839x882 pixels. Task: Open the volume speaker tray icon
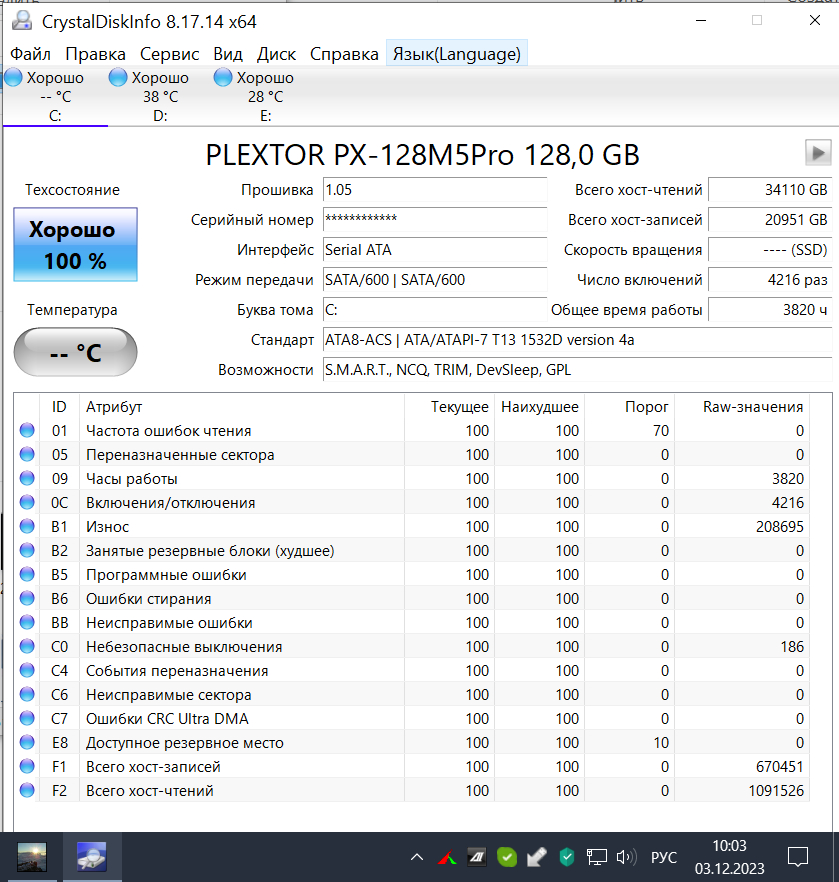pyautogui.click(x=626, y=857)
